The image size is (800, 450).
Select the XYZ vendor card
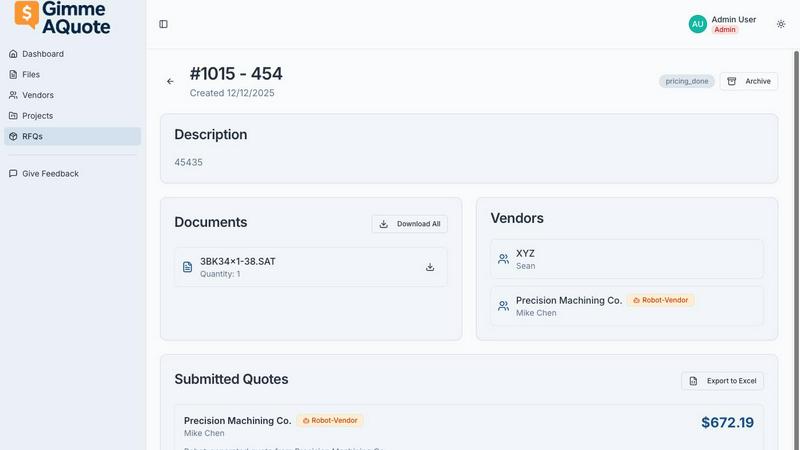[x=627, y=259]
